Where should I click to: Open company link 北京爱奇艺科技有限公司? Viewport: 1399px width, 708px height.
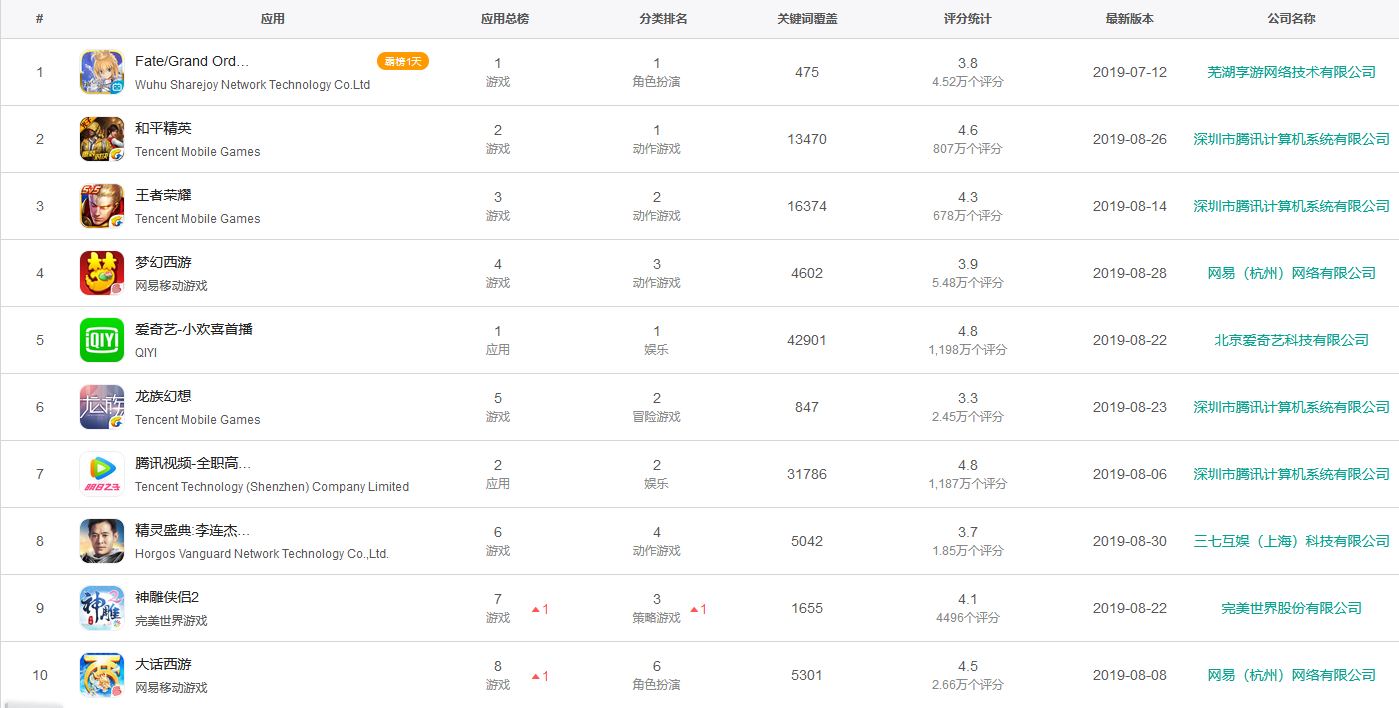[x=1292, y=340]
